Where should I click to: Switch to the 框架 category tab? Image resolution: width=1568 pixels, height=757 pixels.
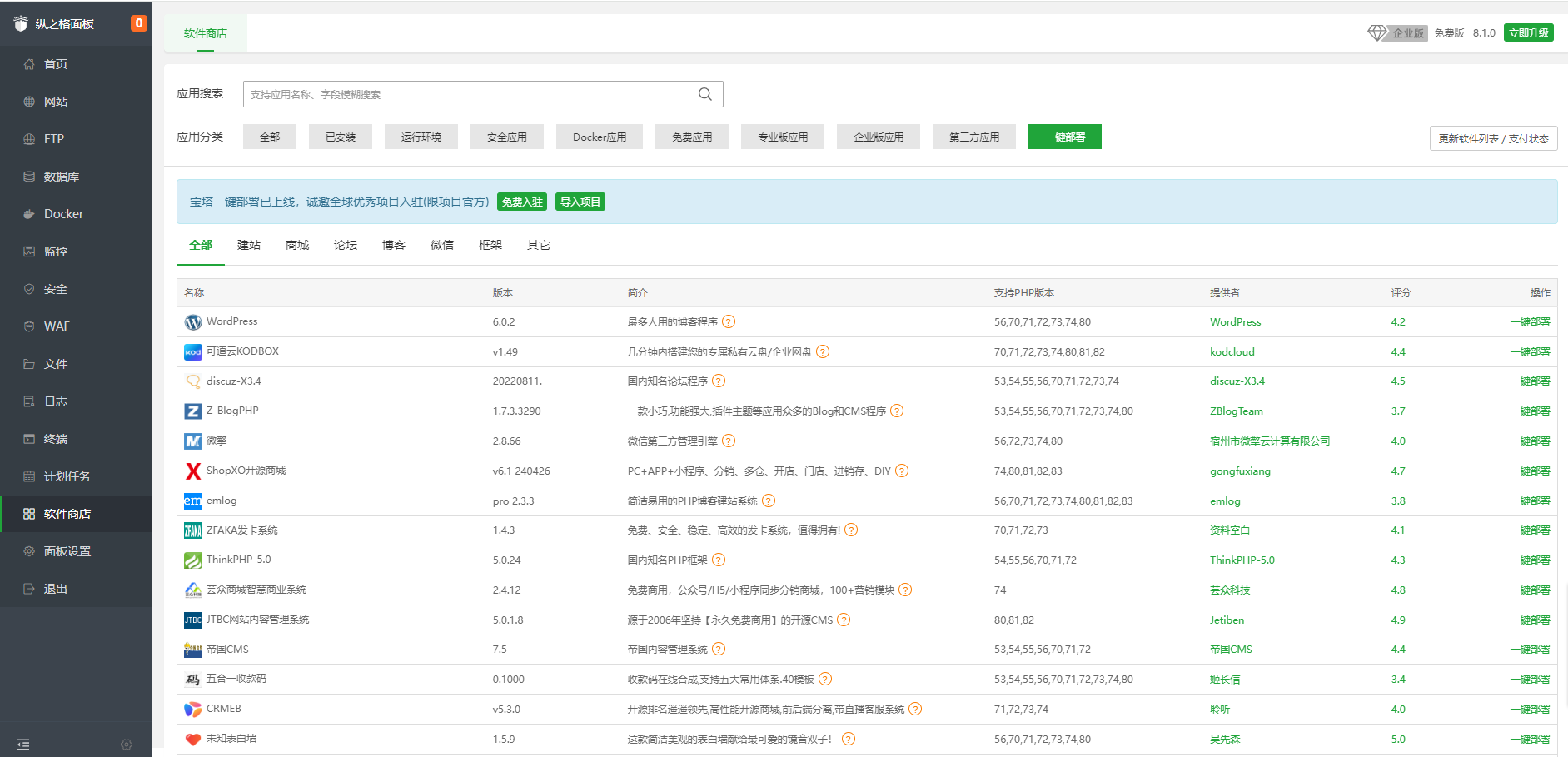tap(490, 245)
